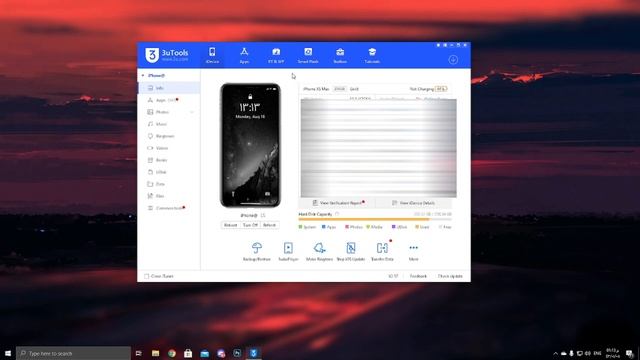Click the download circle icon in the header
This screenshot has width=640, height=360.
click(x=453, y=60)
